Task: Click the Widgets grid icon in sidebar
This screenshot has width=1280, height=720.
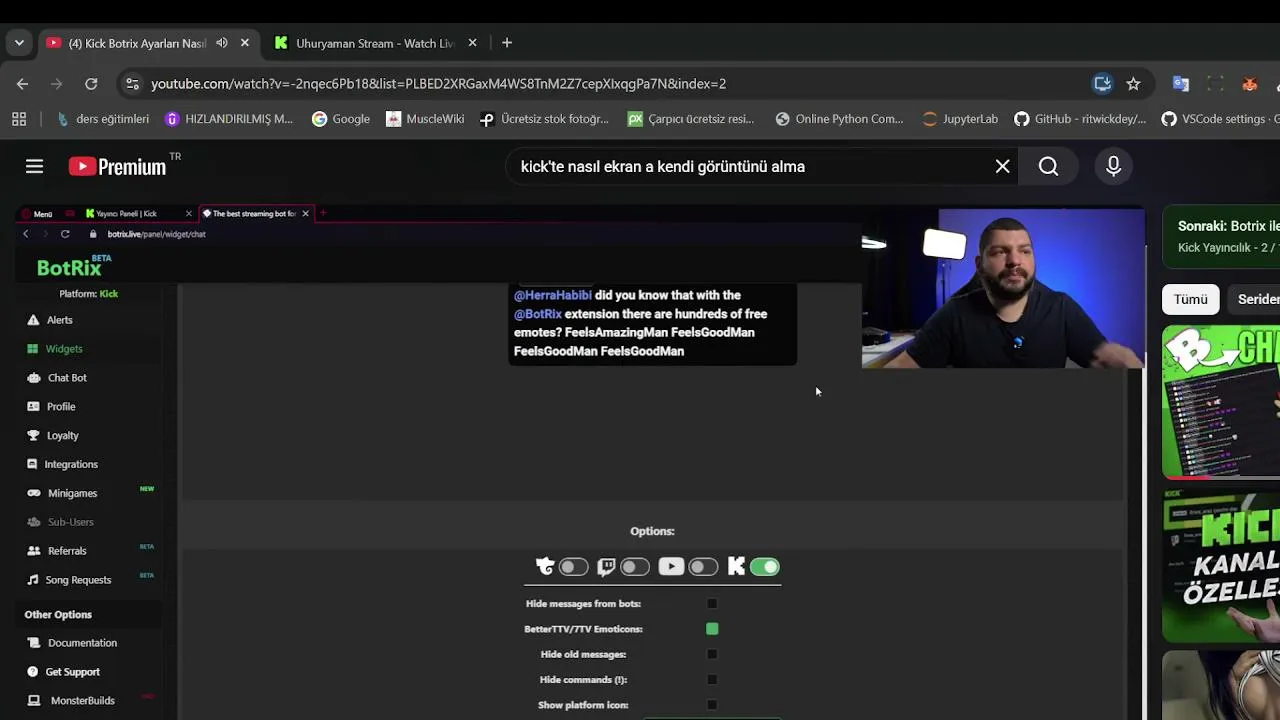Action: [34, 349]
